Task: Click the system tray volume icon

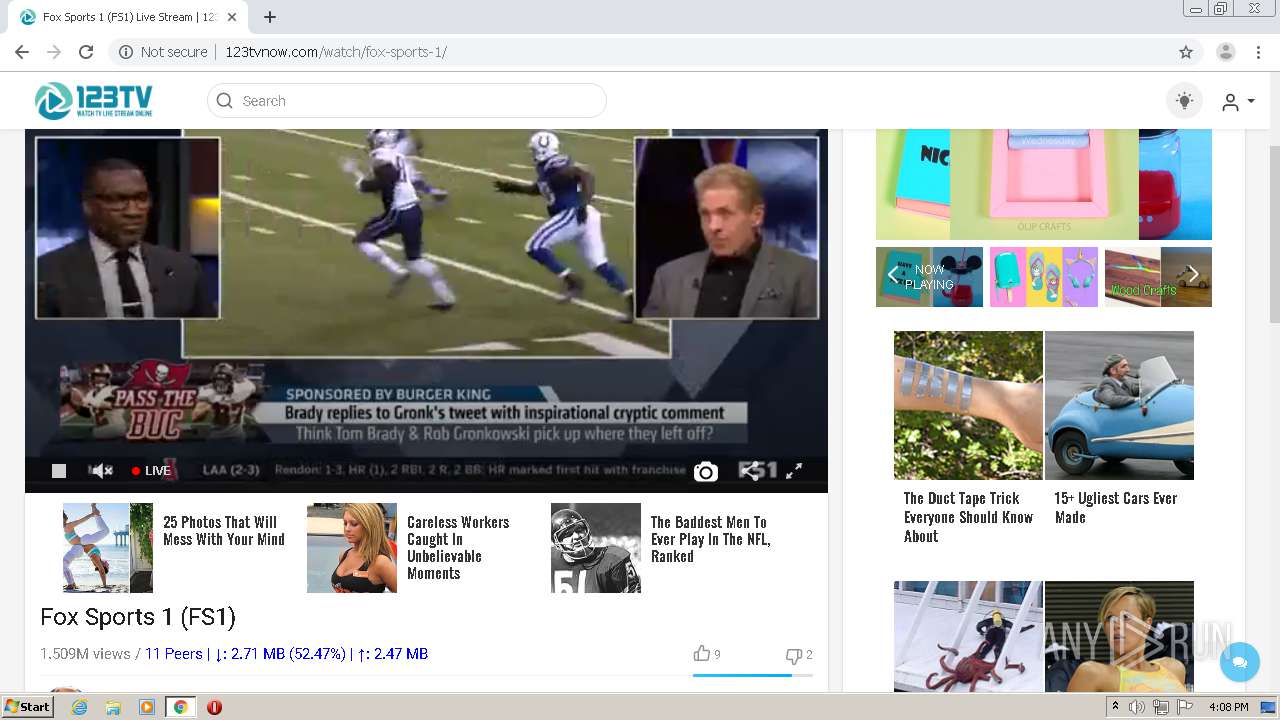Action: pos(1137,707)
